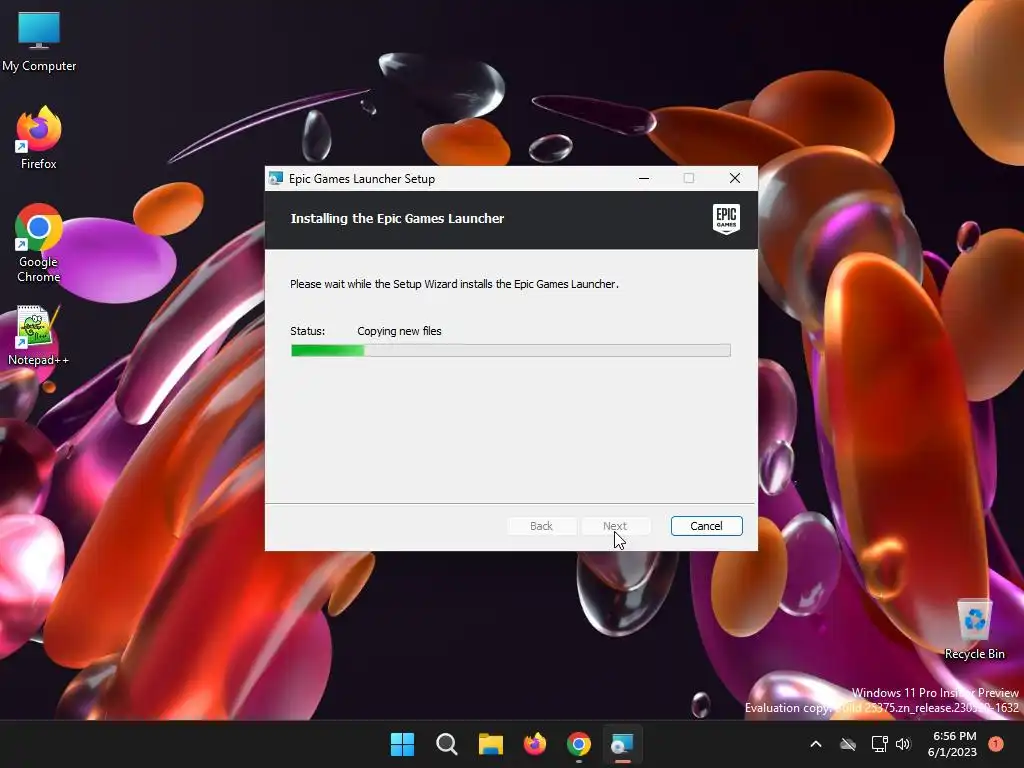Click the disabled maximize button of Setup

688,178
